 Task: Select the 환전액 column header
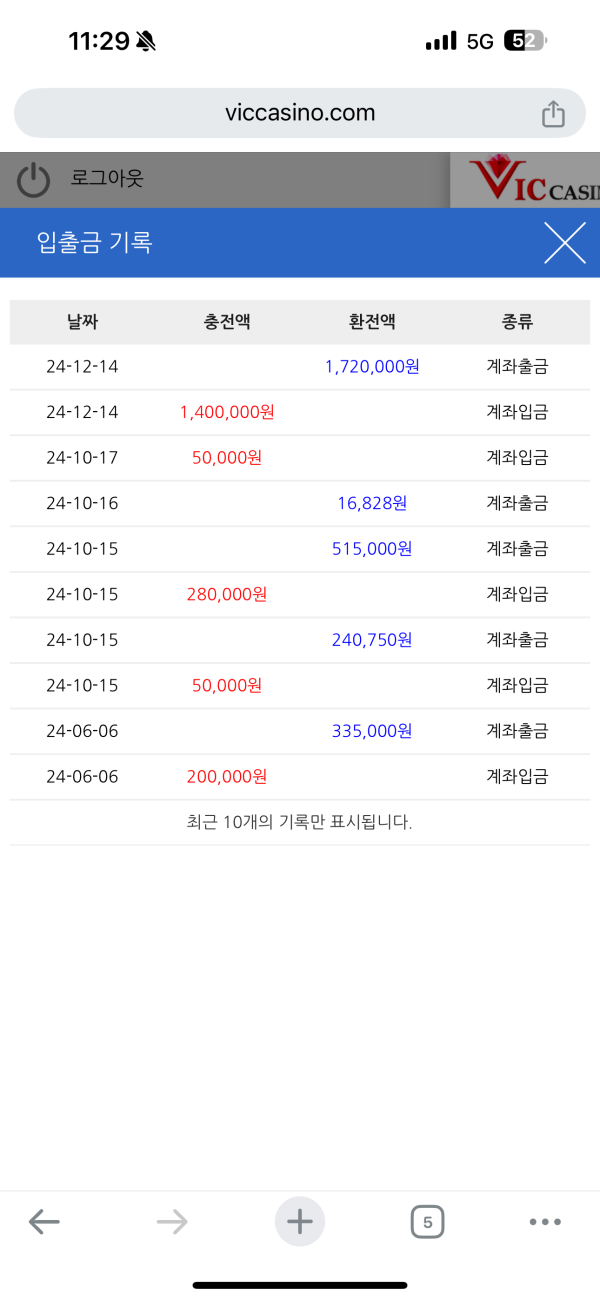click(x=372, y=322)
